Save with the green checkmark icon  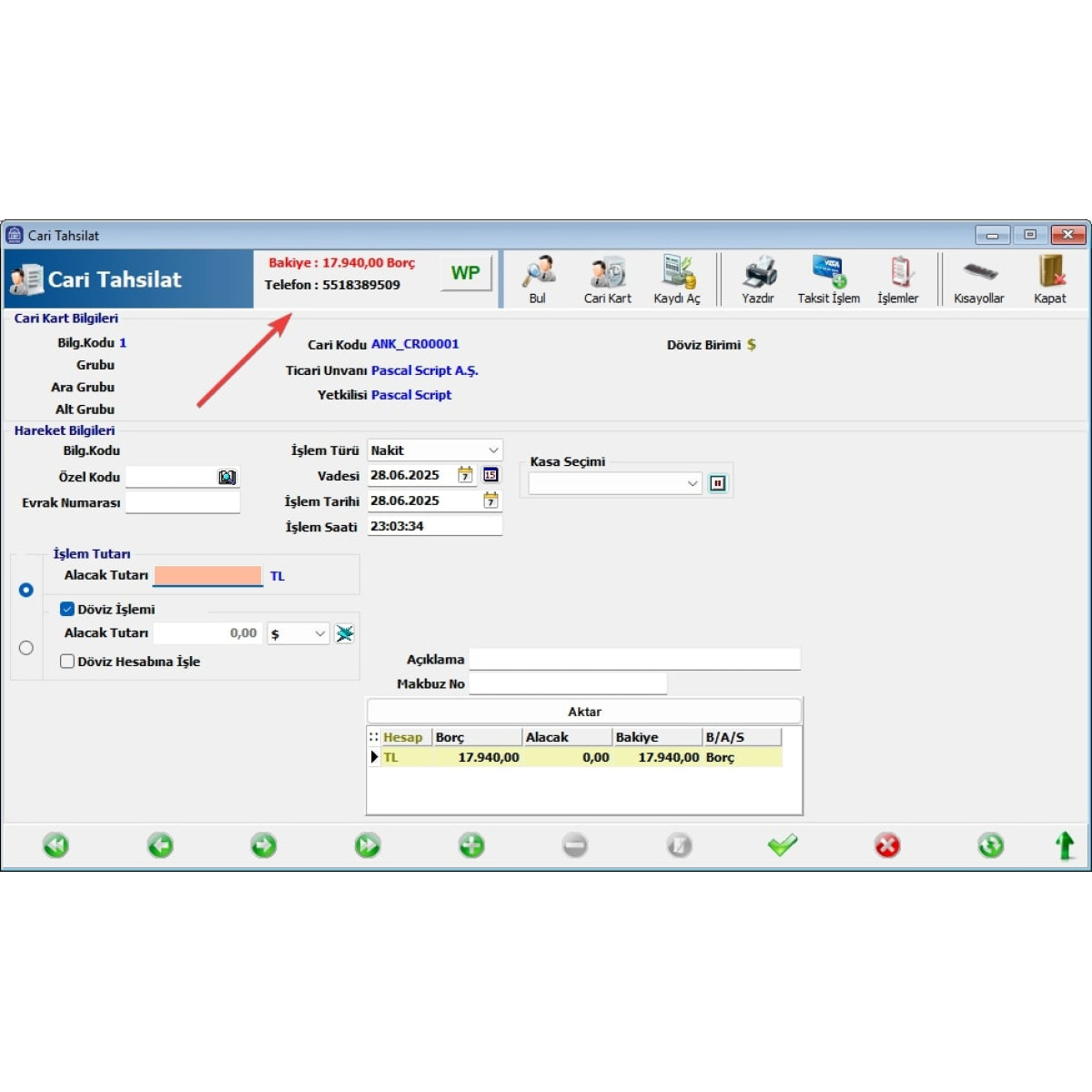pos(783,845)
